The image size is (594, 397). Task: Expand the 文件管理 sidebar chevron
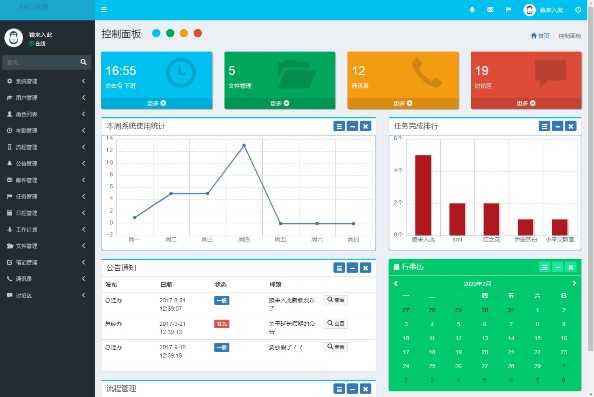(83, 245)
